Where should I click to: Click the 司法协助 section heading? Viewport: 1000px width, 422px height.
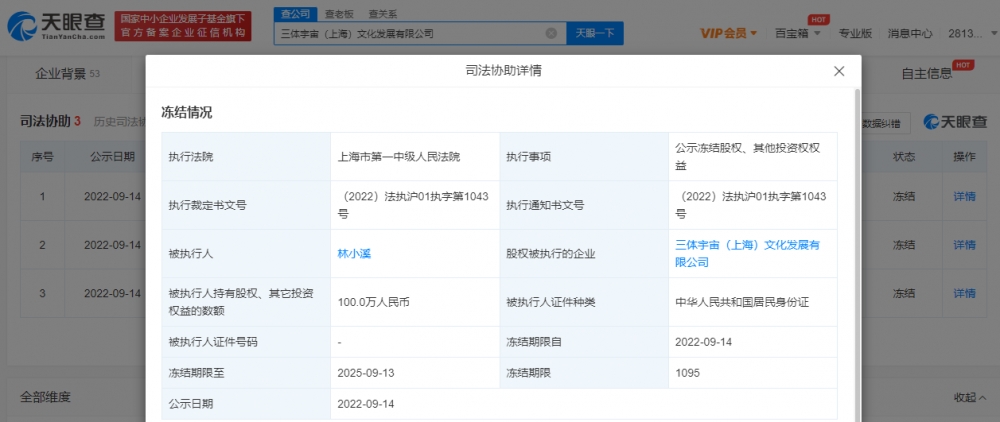[45, 120]
